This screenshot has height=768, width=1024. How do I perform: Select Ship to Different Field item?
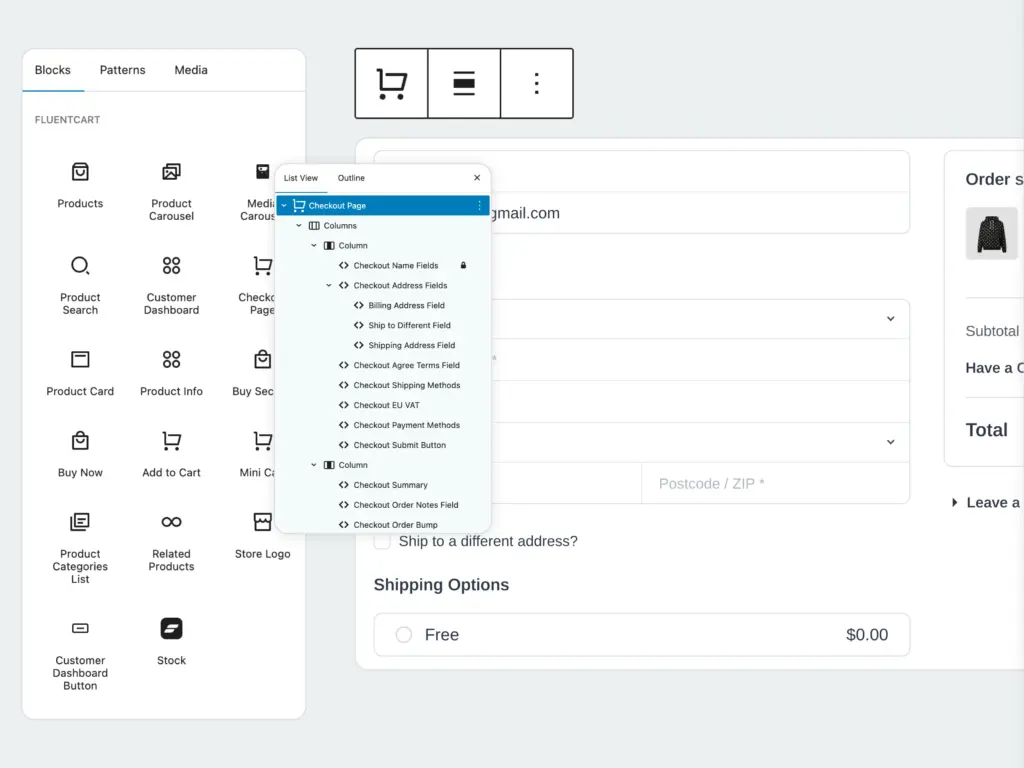383,325
